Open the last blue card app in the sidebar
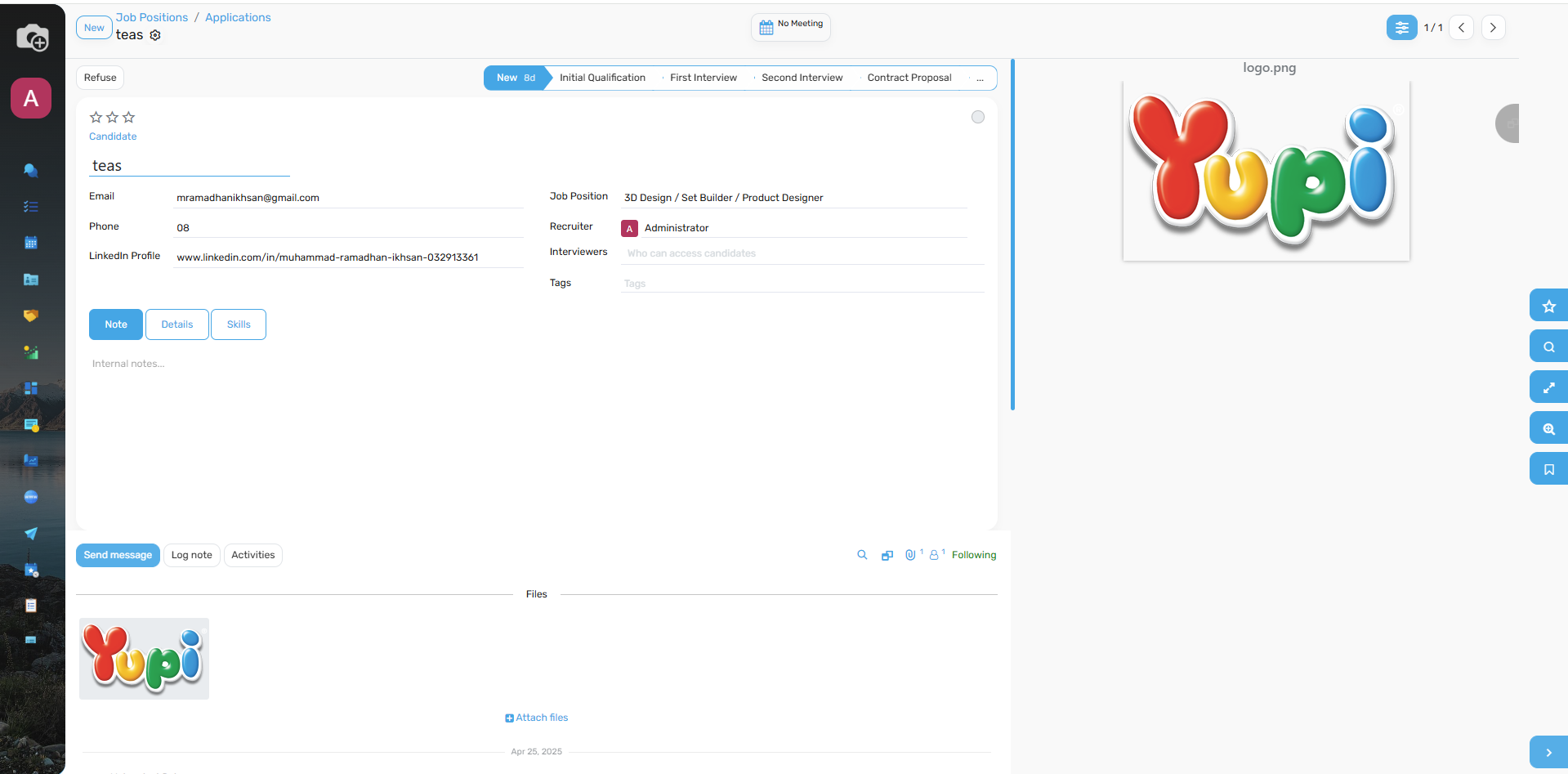The image size is (1568, 774). click(31, 640)
